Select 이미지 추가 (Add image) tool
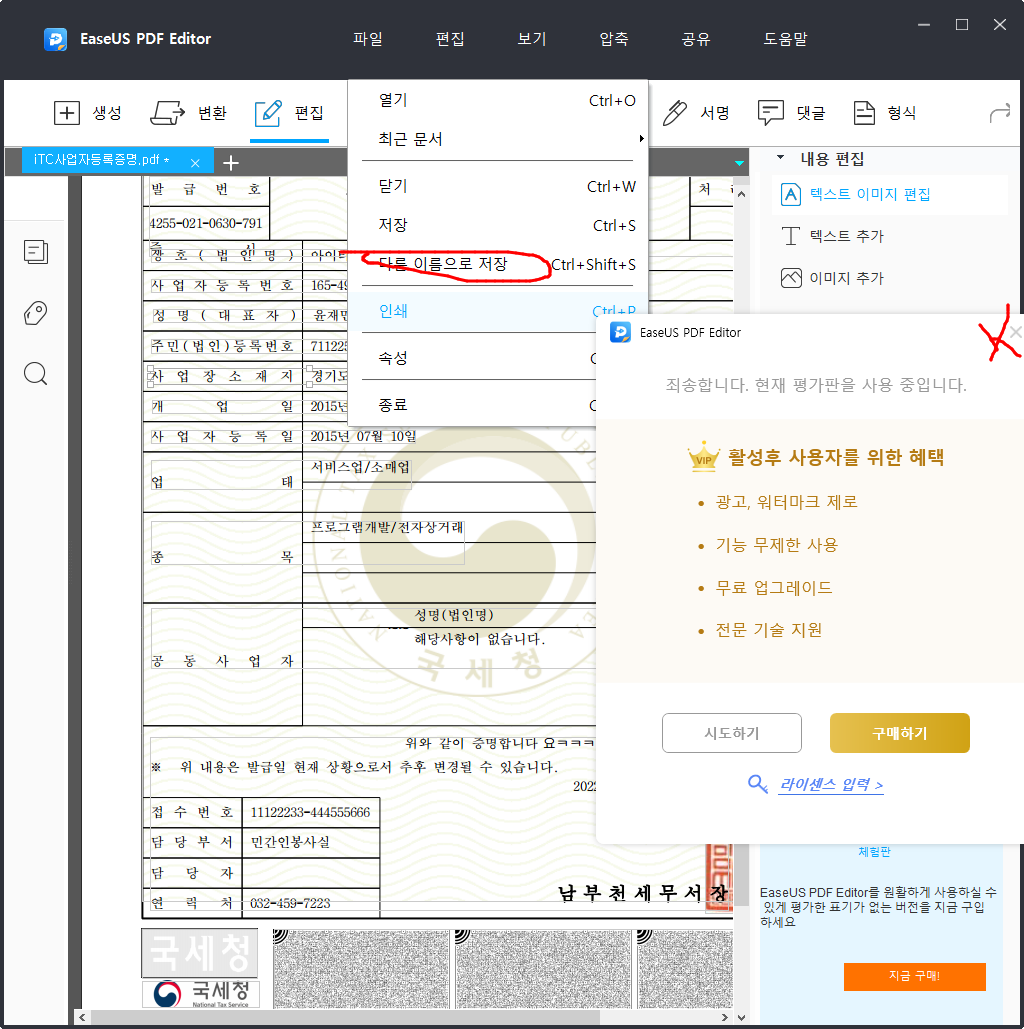Image resolution: width=1024 pixels, height=1029 pixels. click(833, 278)
